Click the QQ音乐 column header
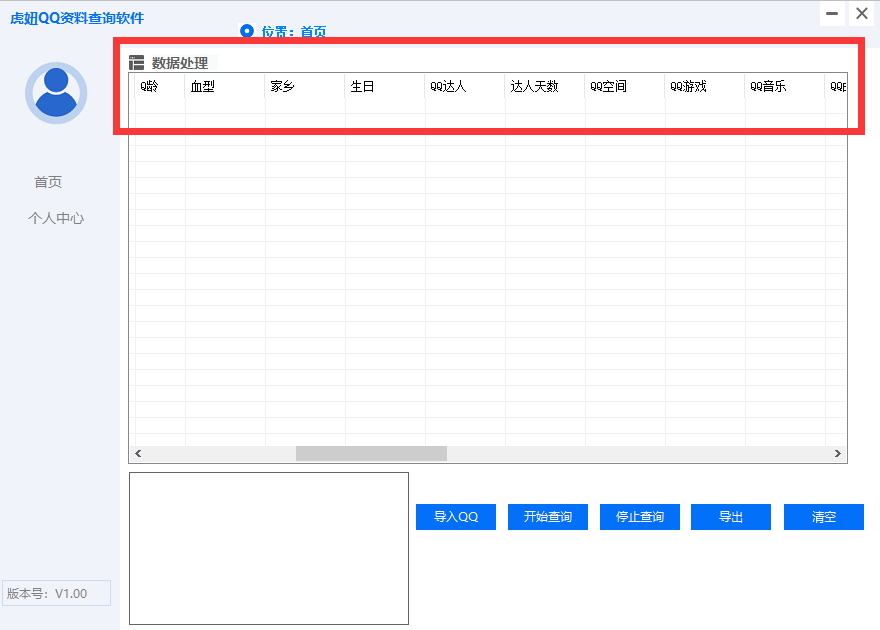 pyautogui.click(x=785, y=86)
